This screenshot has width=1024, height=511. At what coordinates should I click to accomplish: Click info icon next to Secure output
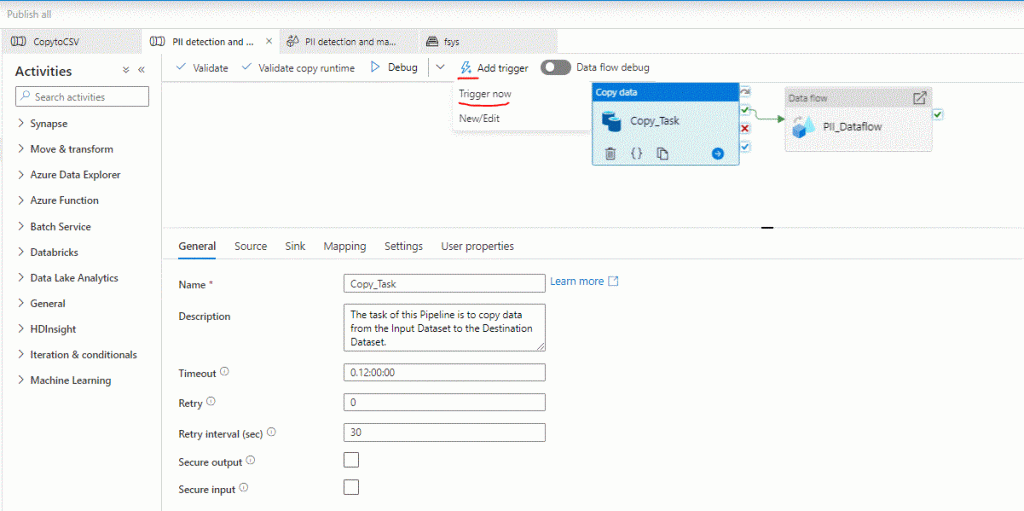click(250, 461)
